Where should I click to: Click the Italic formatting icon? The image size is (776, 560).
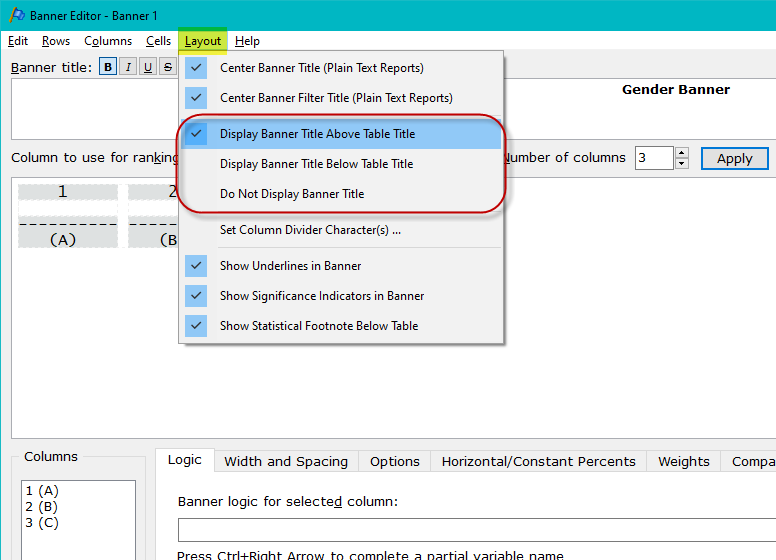[x=128, y=67]
